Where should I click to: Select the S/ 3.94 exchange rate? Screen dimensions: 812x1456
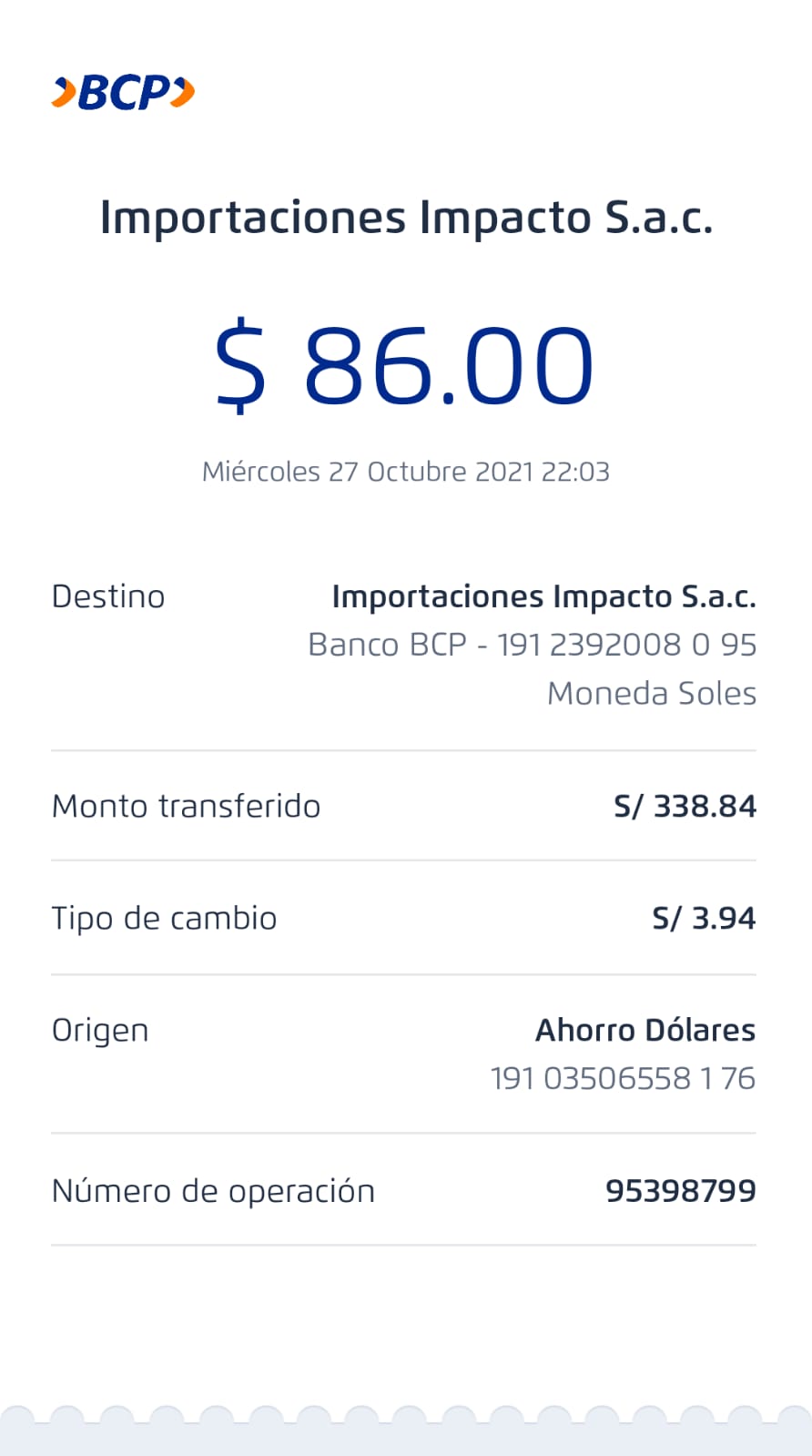tap(704, 918)
